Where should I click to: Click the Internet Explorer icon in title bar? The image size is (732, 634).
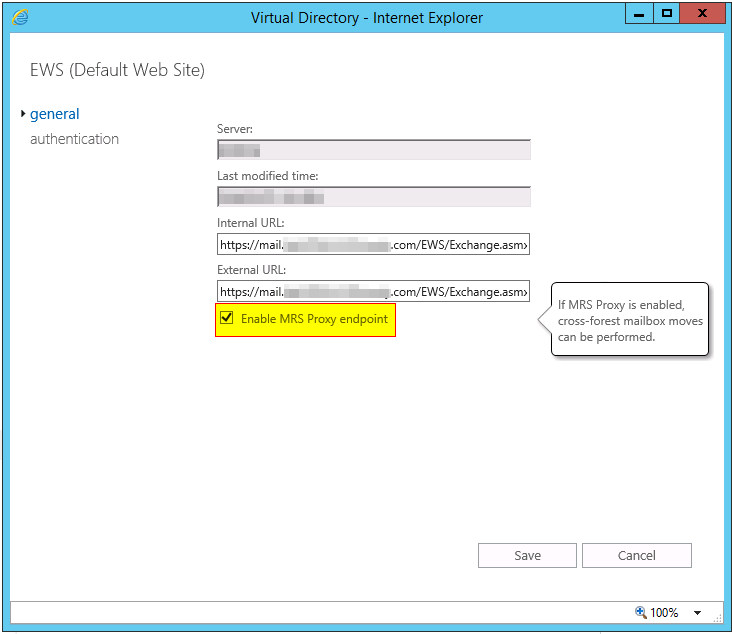pyautogui.click(x=19, y=17)
